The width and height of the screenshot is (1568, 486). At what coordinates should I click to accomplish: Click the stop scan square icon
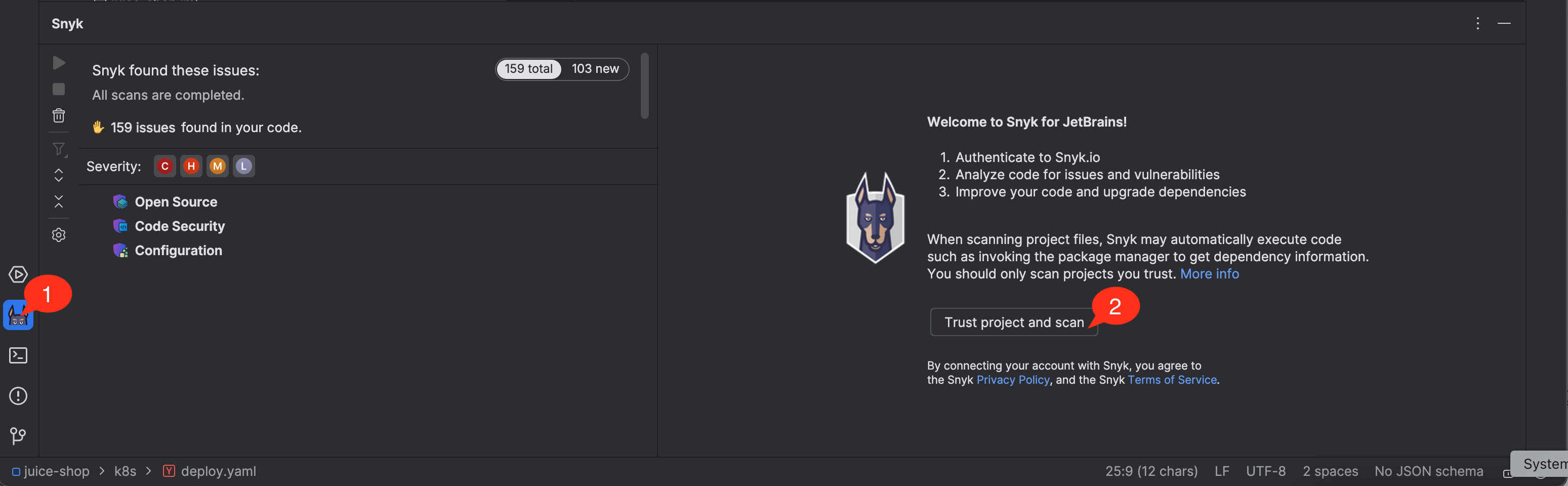(x=59, y=90)
